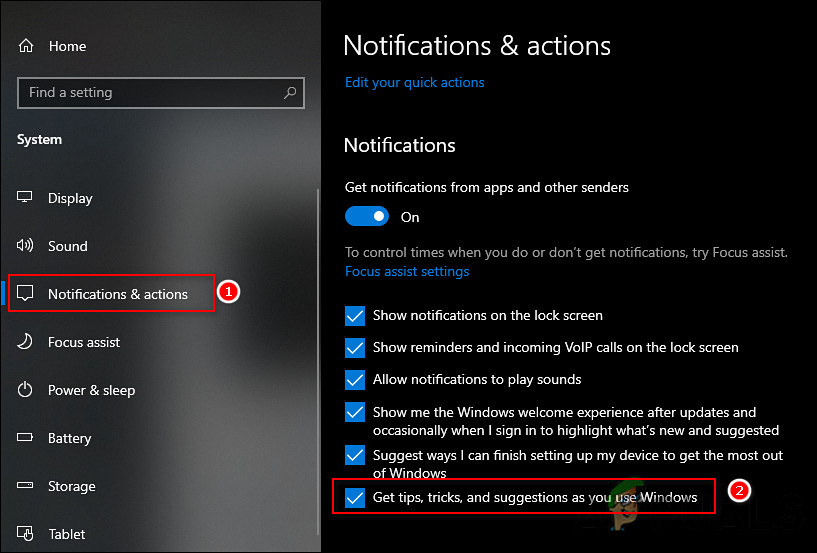Click the Find a setting search box
Screen dimensions: 817x553
[x=161, y=93]
